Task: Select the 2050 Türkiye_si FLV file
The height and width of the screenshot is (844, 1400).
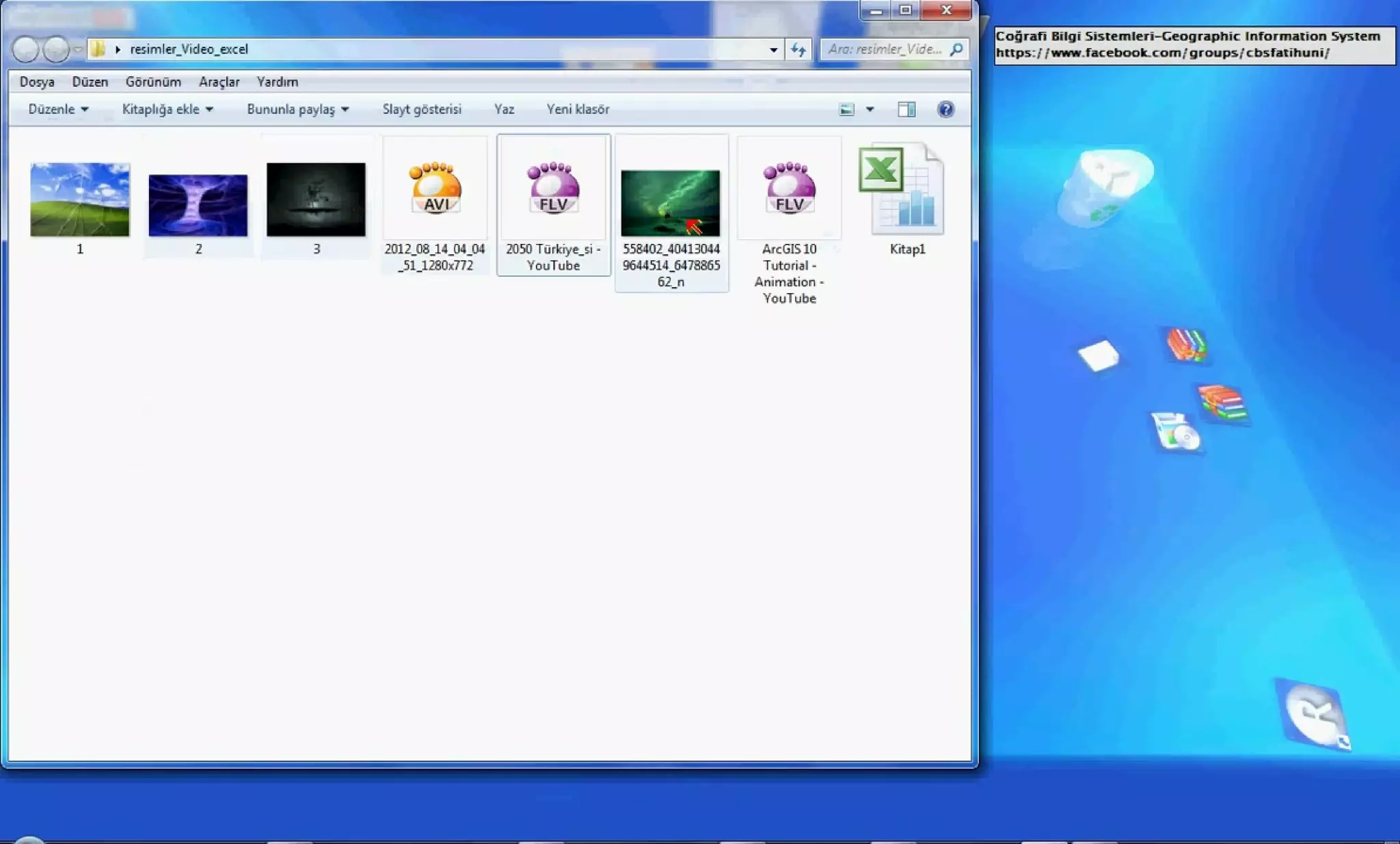Action: (x=553, y=189)
